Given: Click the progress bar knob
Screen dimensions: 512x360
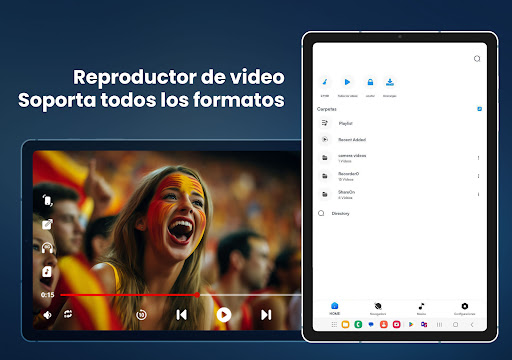Looking at the screenshot, I should [x=197, y=295].
